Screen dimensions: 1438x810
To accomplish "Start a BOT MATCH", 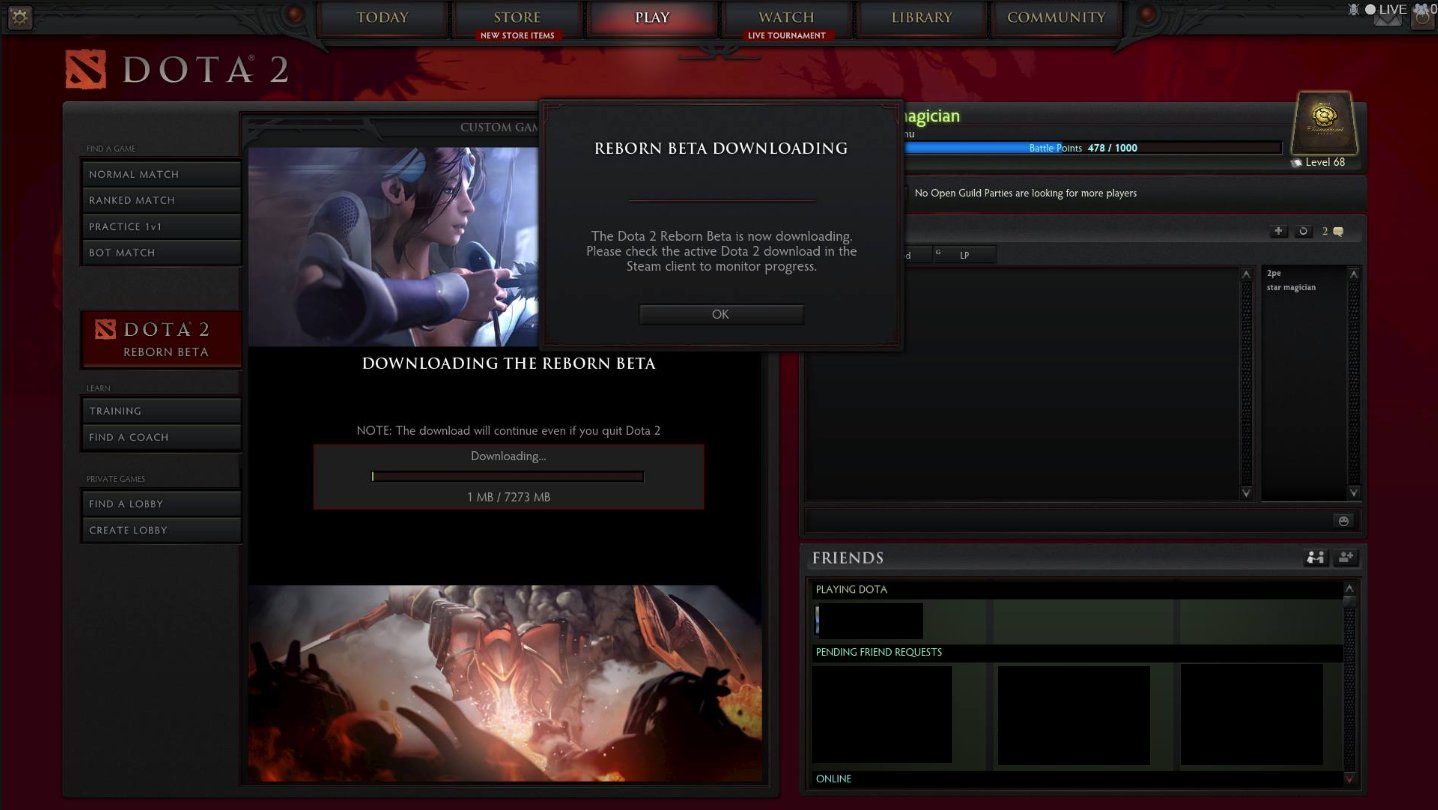I will [x=161, y=252].
